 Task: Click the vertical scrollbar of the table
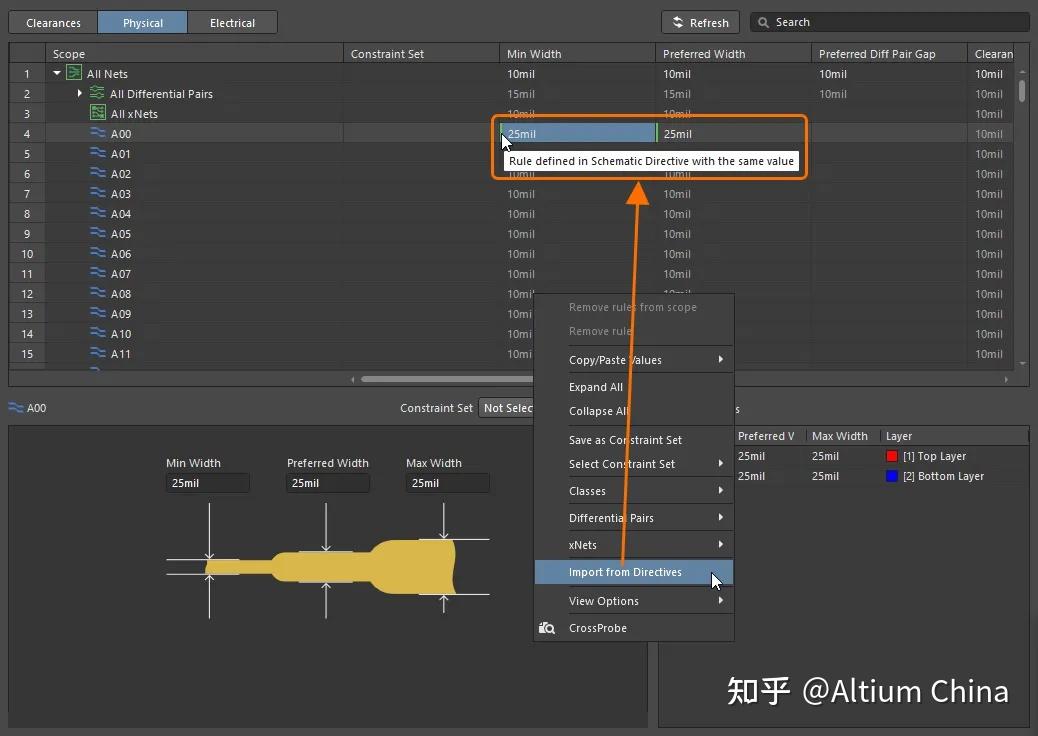click(x=1022, y=90)
